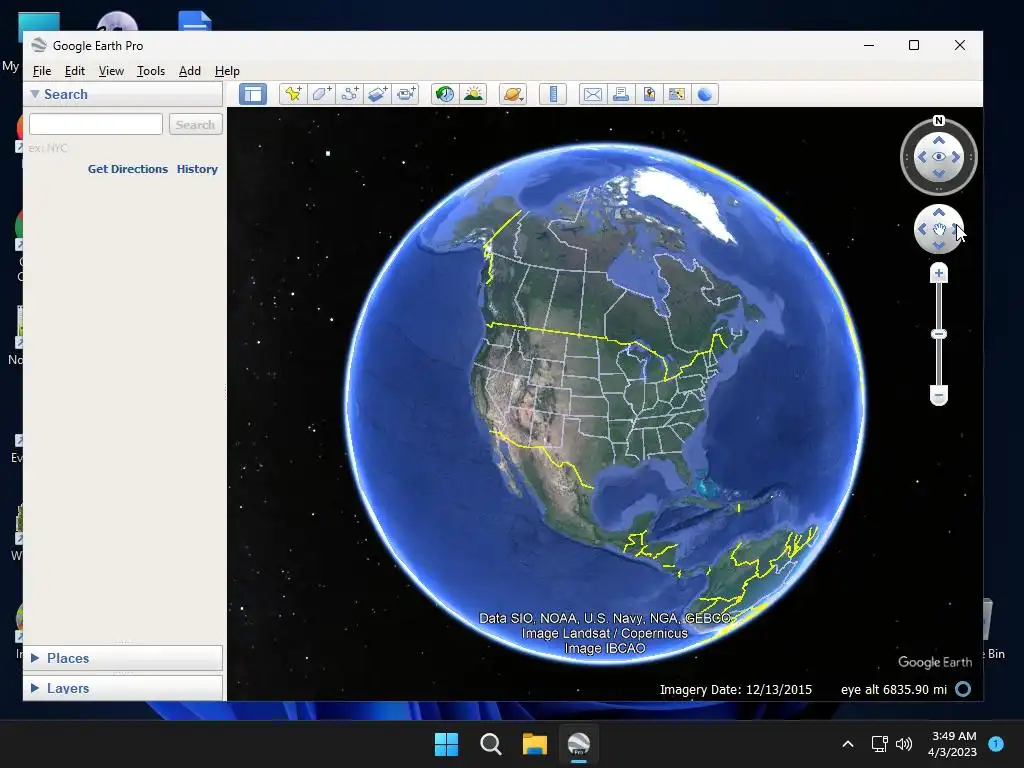The image size is (1024, 768).
Task: Open the Add menu
Action: click(x=190, y=71)
